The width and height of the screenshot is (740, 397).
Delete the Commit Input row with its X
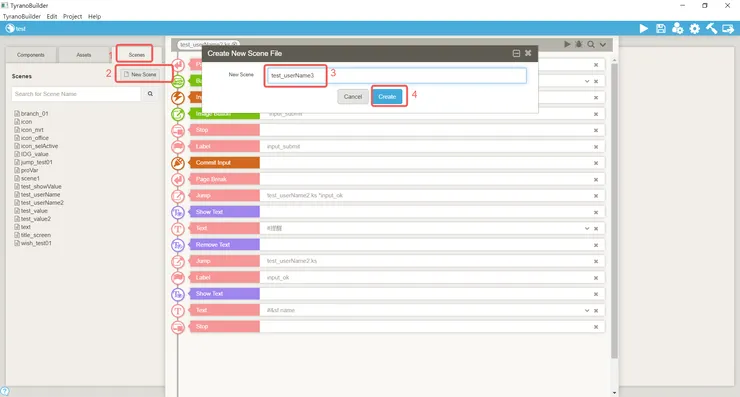tap(596, 163)
